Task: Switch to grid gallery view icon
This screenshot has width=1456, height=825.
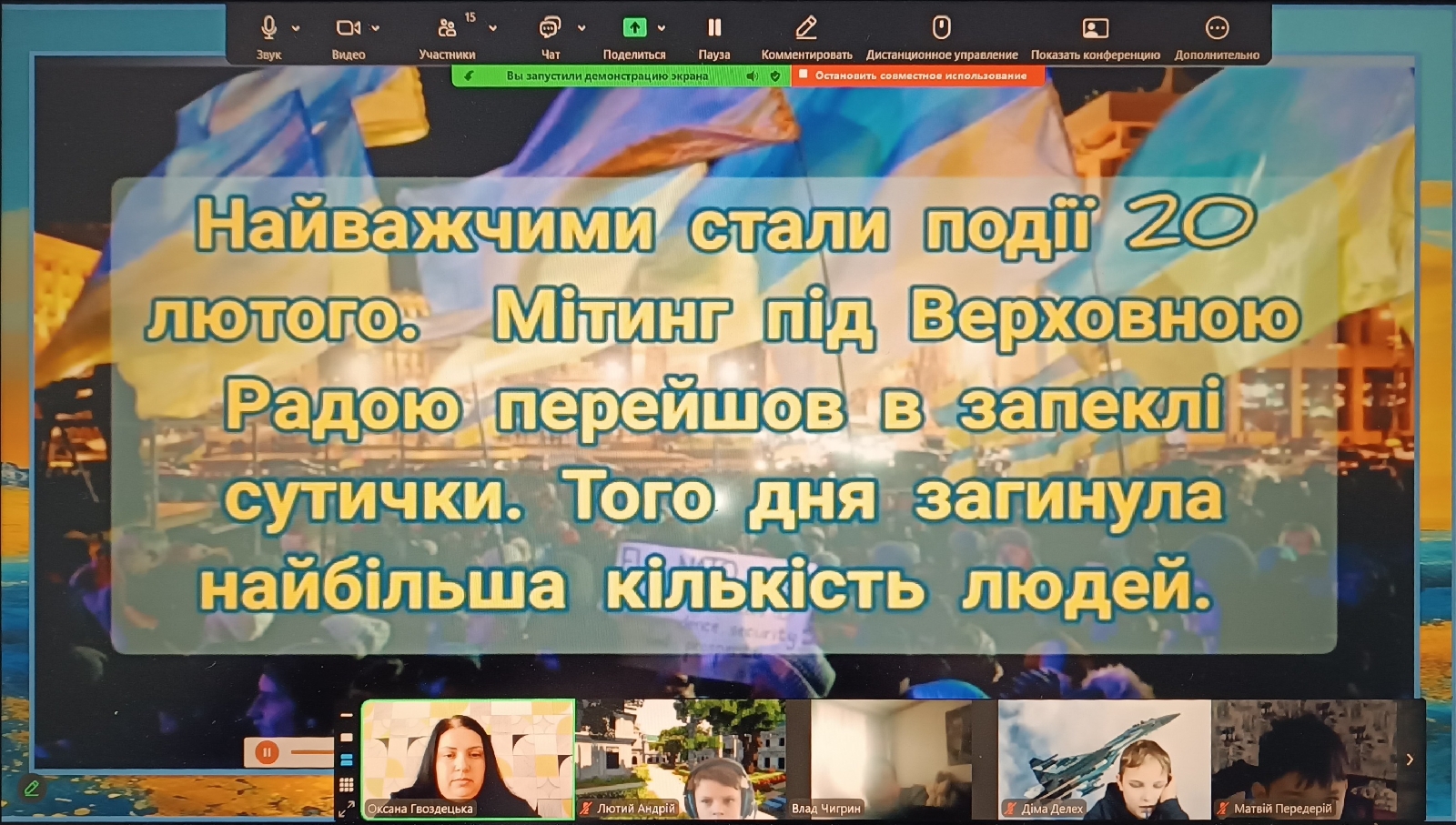Action: (347, 784)
